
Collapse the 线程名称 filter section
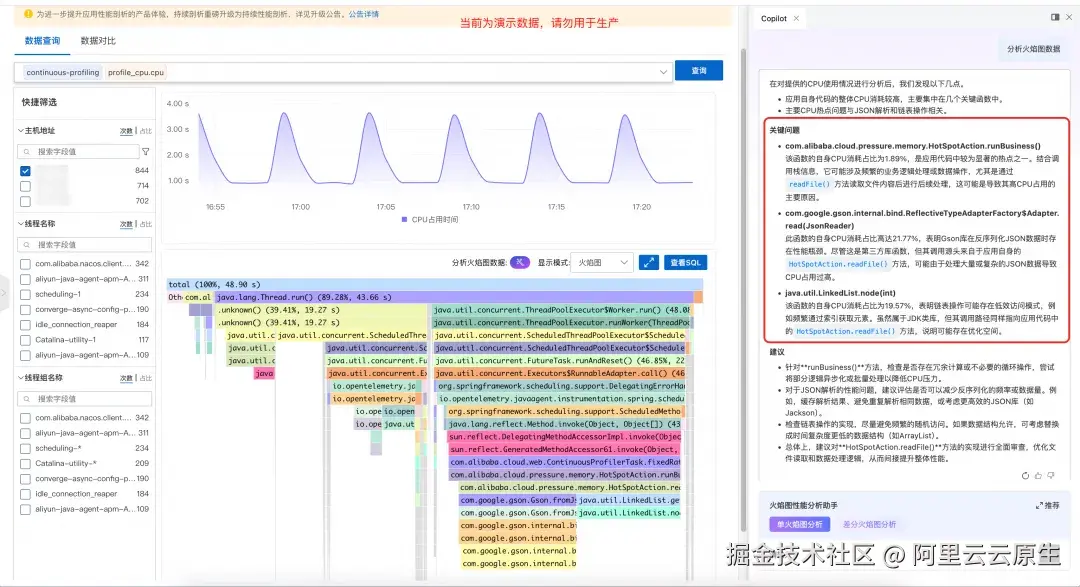click(21, 224)
